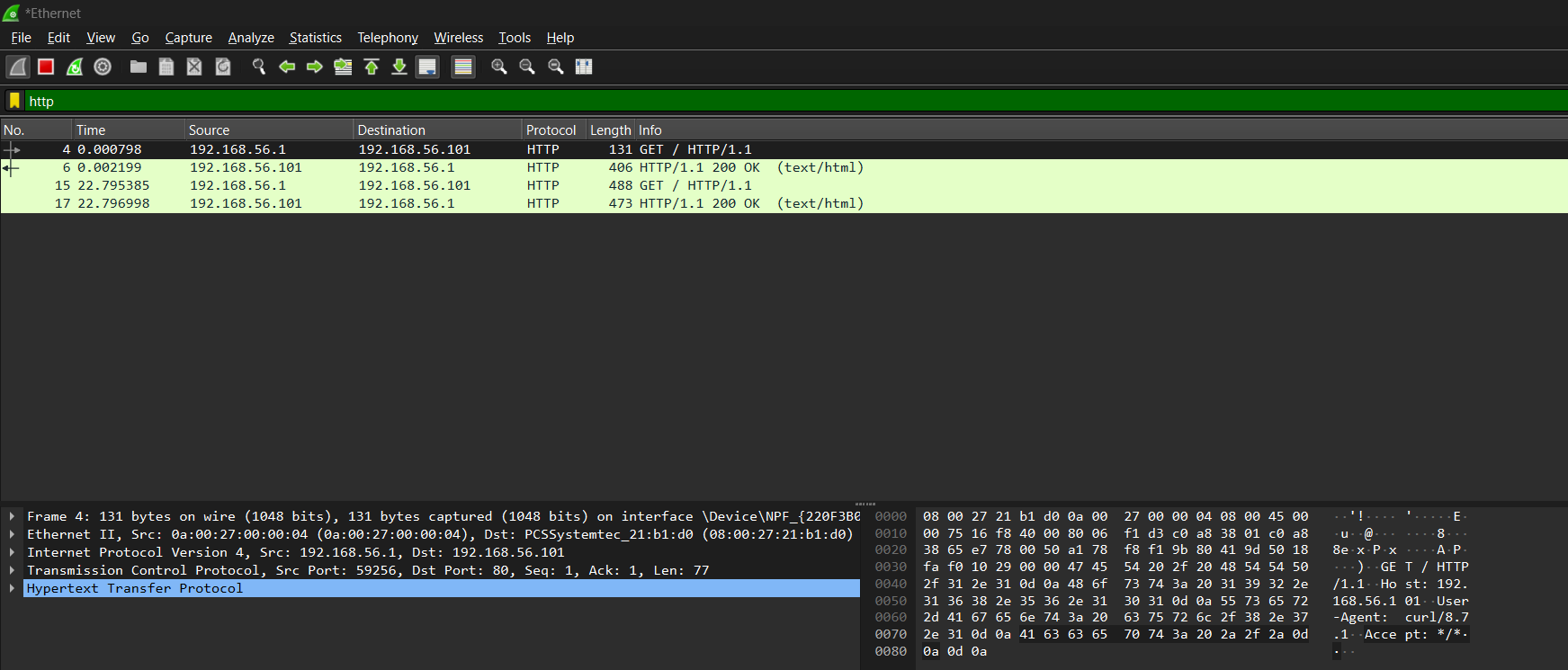Reset text to normal size
The height and width of the screenshot is (670, 1568).
click(x=556, y=67)
